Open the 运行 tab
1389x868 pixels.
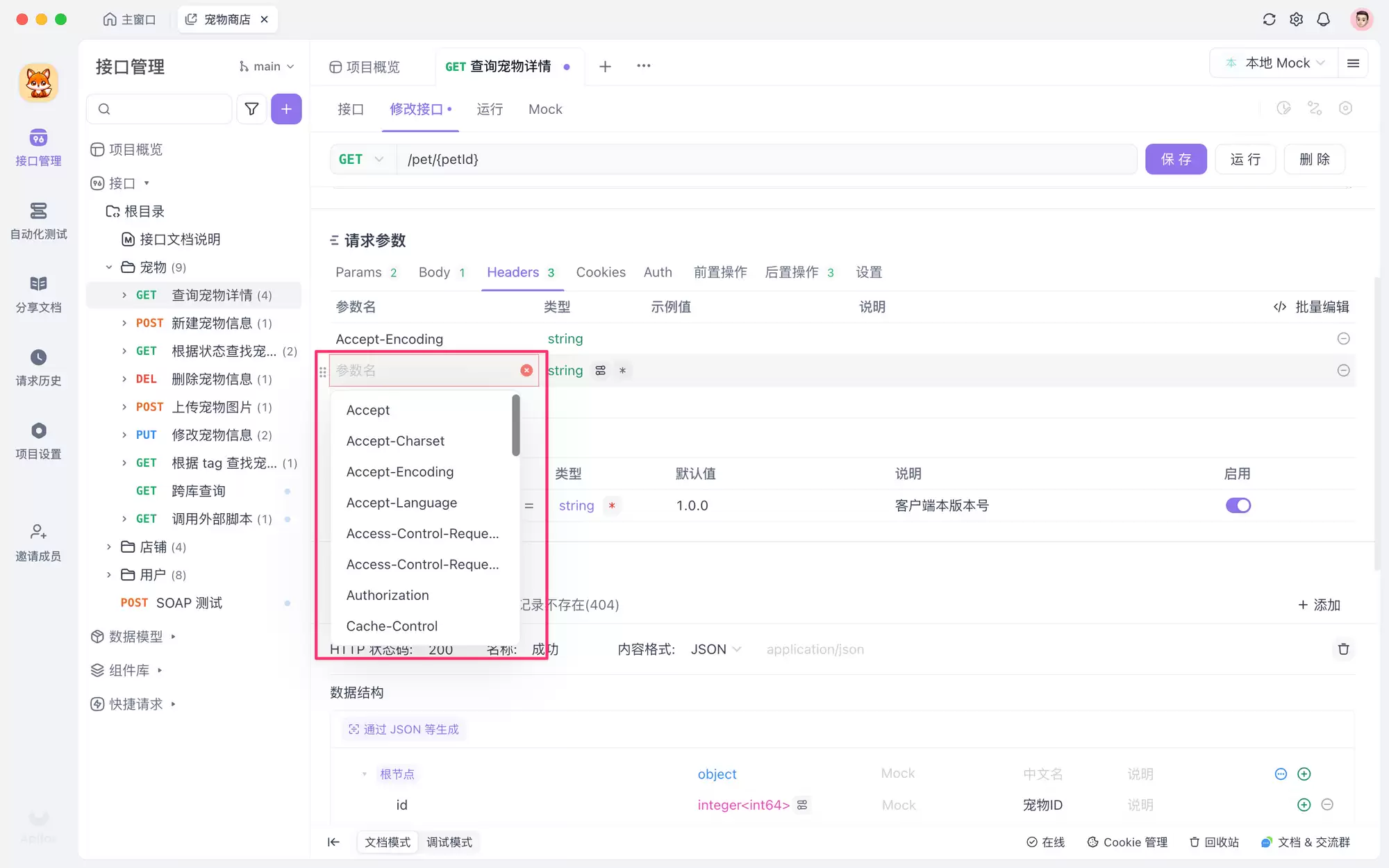(490, 109)
